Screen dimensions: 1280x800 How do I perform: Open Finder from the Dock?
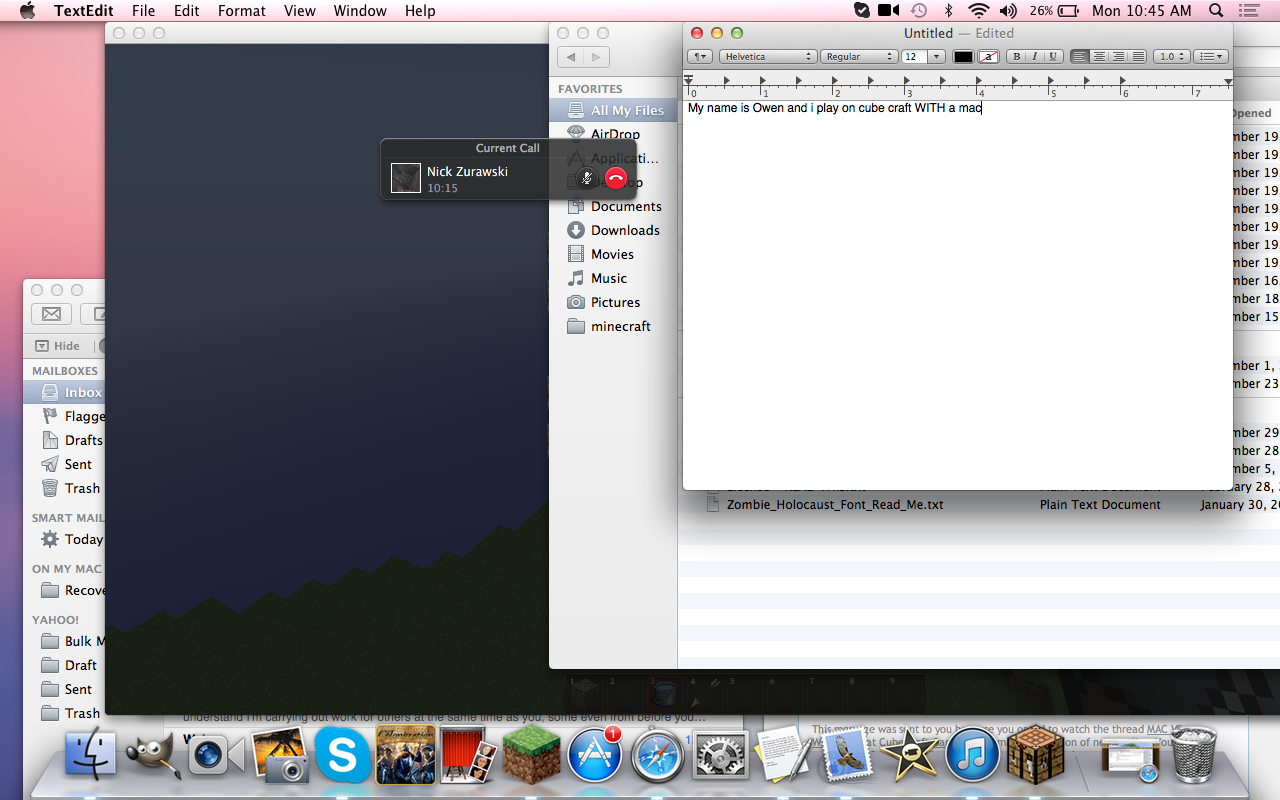[x=91, y=754]
